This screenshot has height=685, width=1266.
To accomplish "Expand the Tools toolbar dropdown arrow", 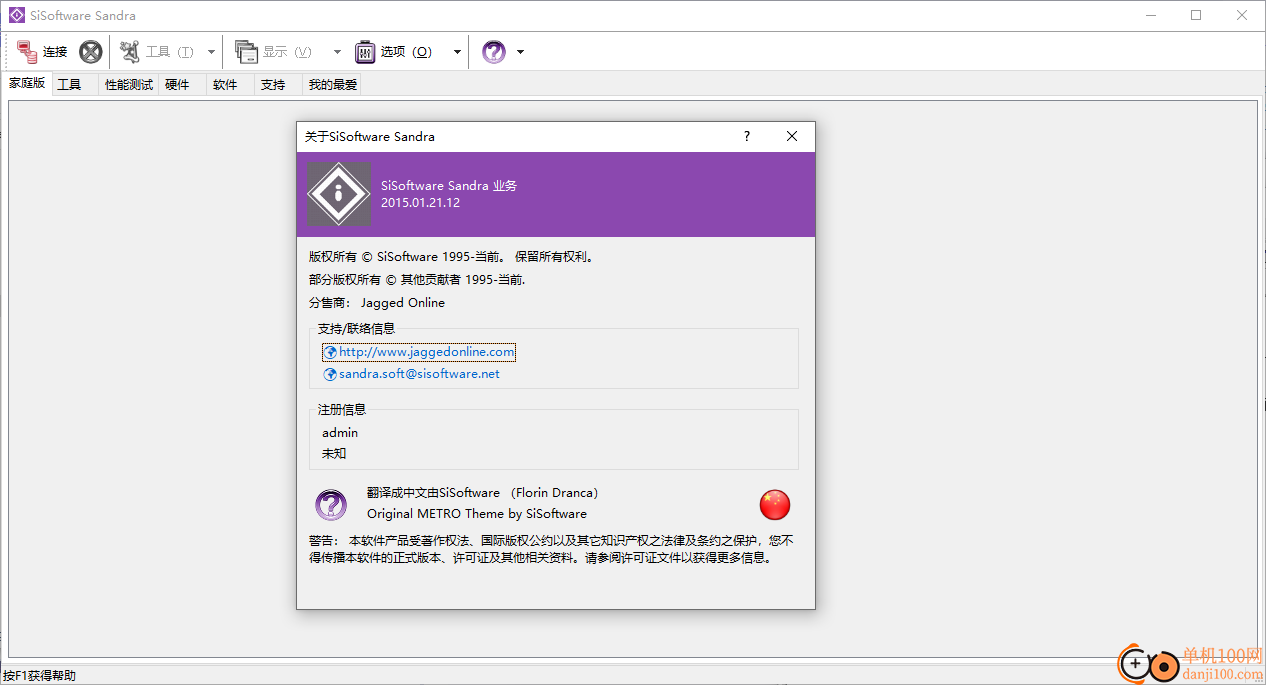I will pyautogui.click(x=211, y=52).
